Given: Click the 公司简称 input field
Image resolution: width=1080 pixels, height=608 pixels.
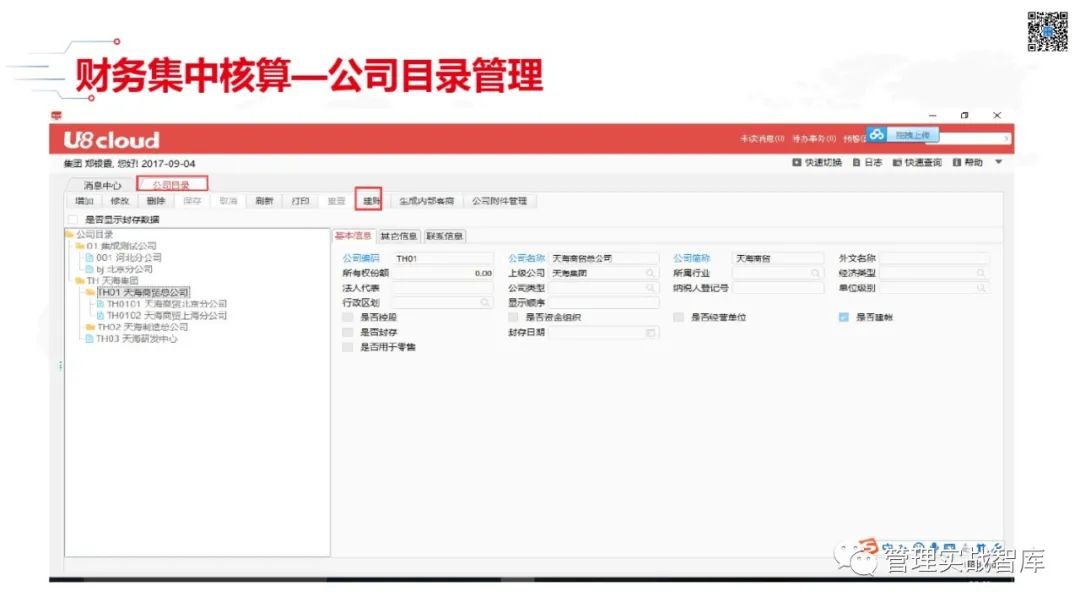Looking at the screenshot, I should (x=778, y=258).
